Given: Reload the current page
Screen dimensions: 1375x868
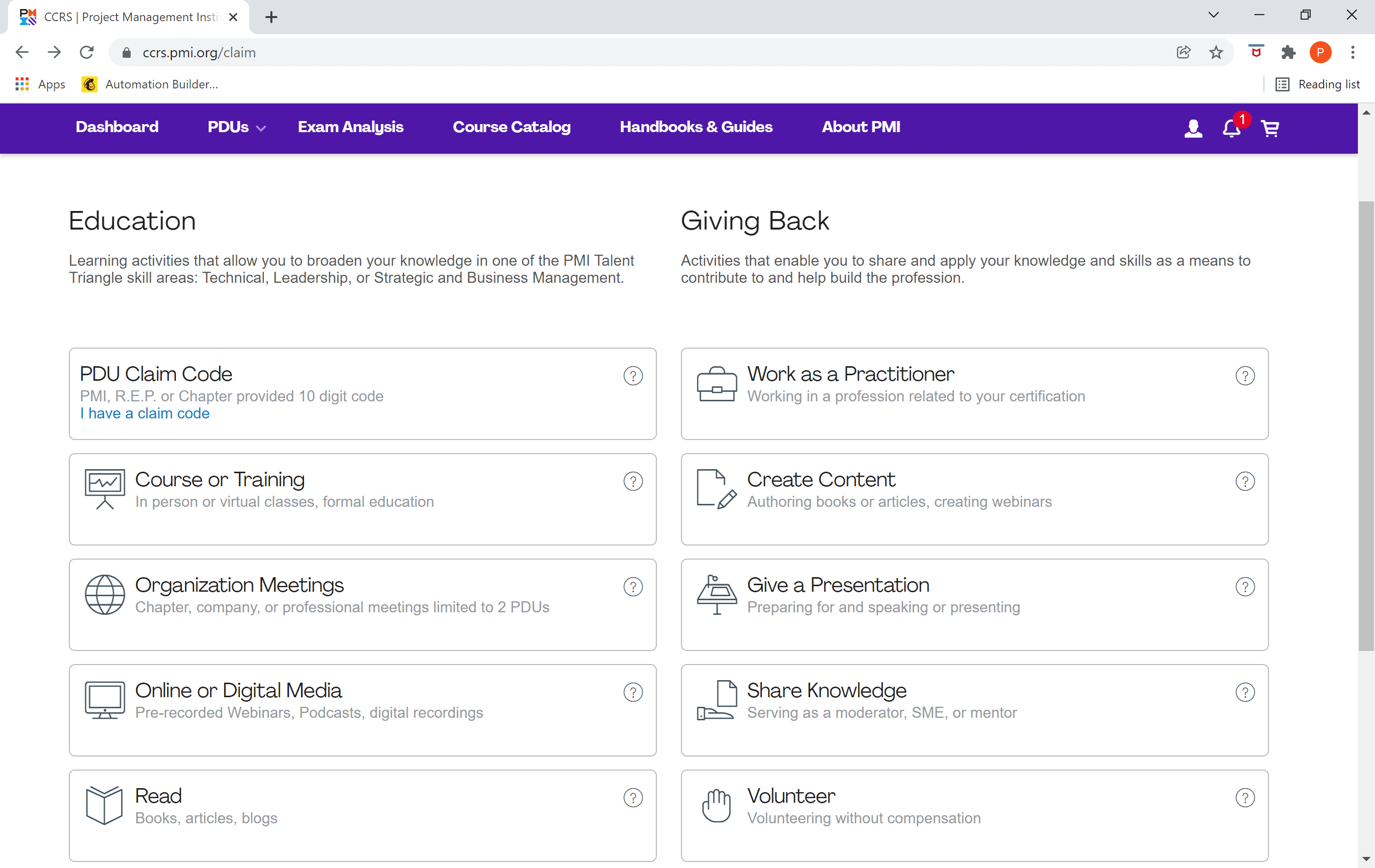Looking at the screenshot, I should [86, 53].
